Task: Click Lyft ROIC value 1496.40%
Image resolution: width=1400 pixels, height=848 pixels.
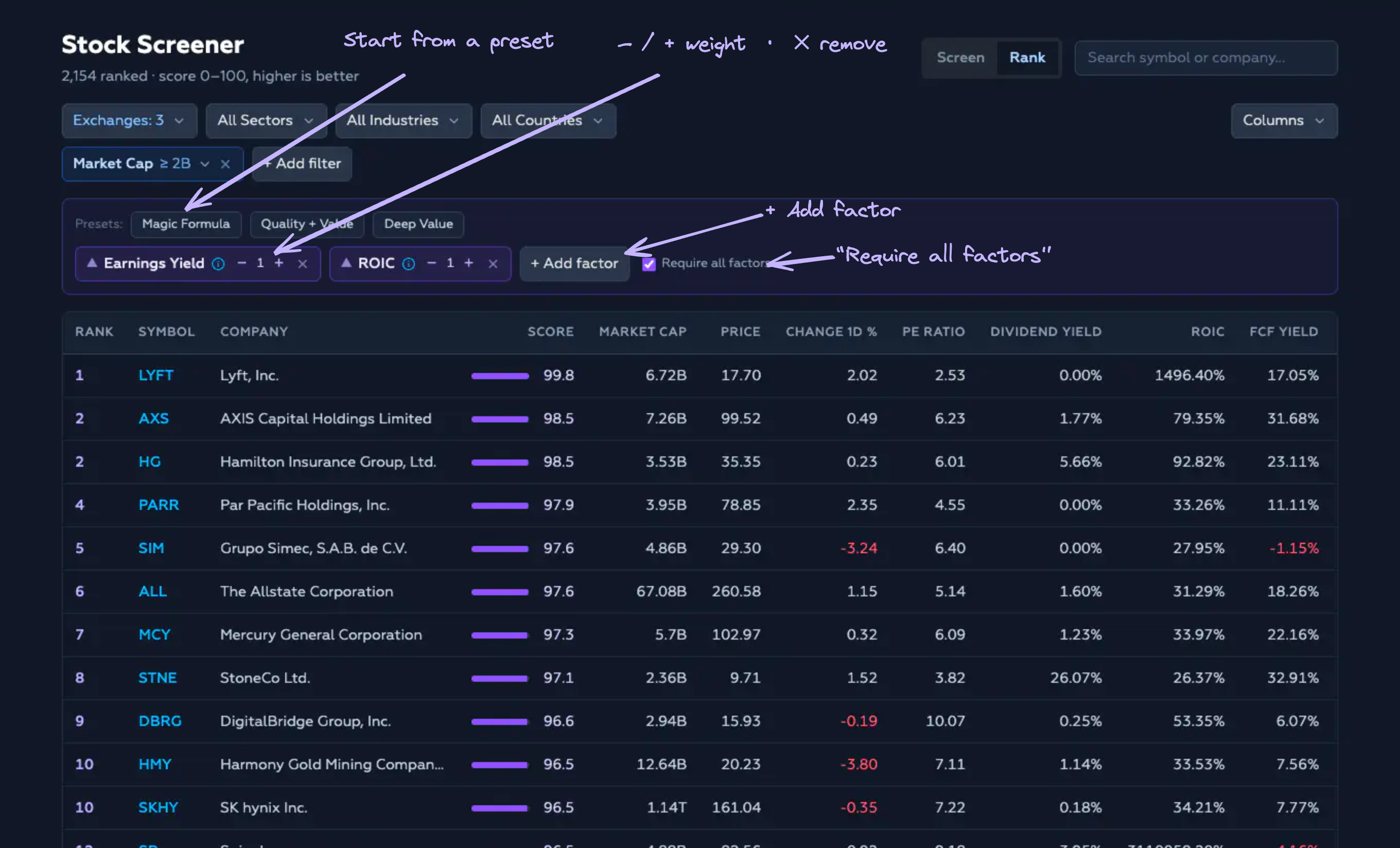Action: 1189,376
